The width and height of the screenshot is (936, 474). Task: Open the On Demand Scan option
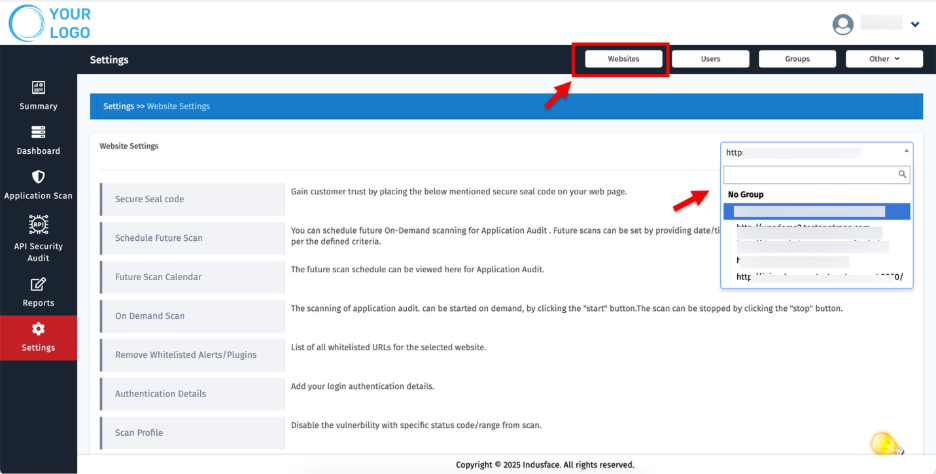point(192,316)
